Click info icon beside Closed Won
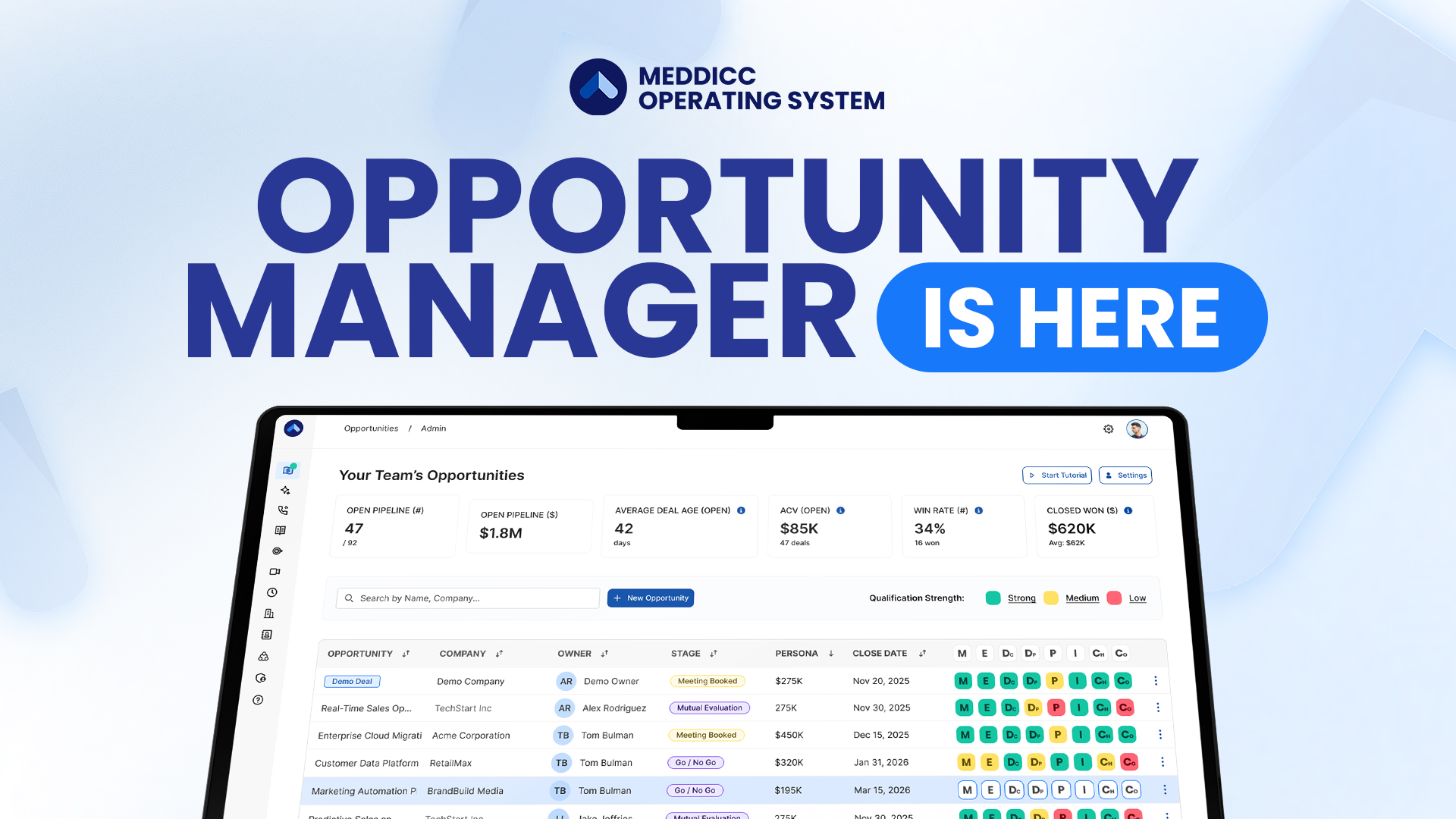 point(1128,510)
